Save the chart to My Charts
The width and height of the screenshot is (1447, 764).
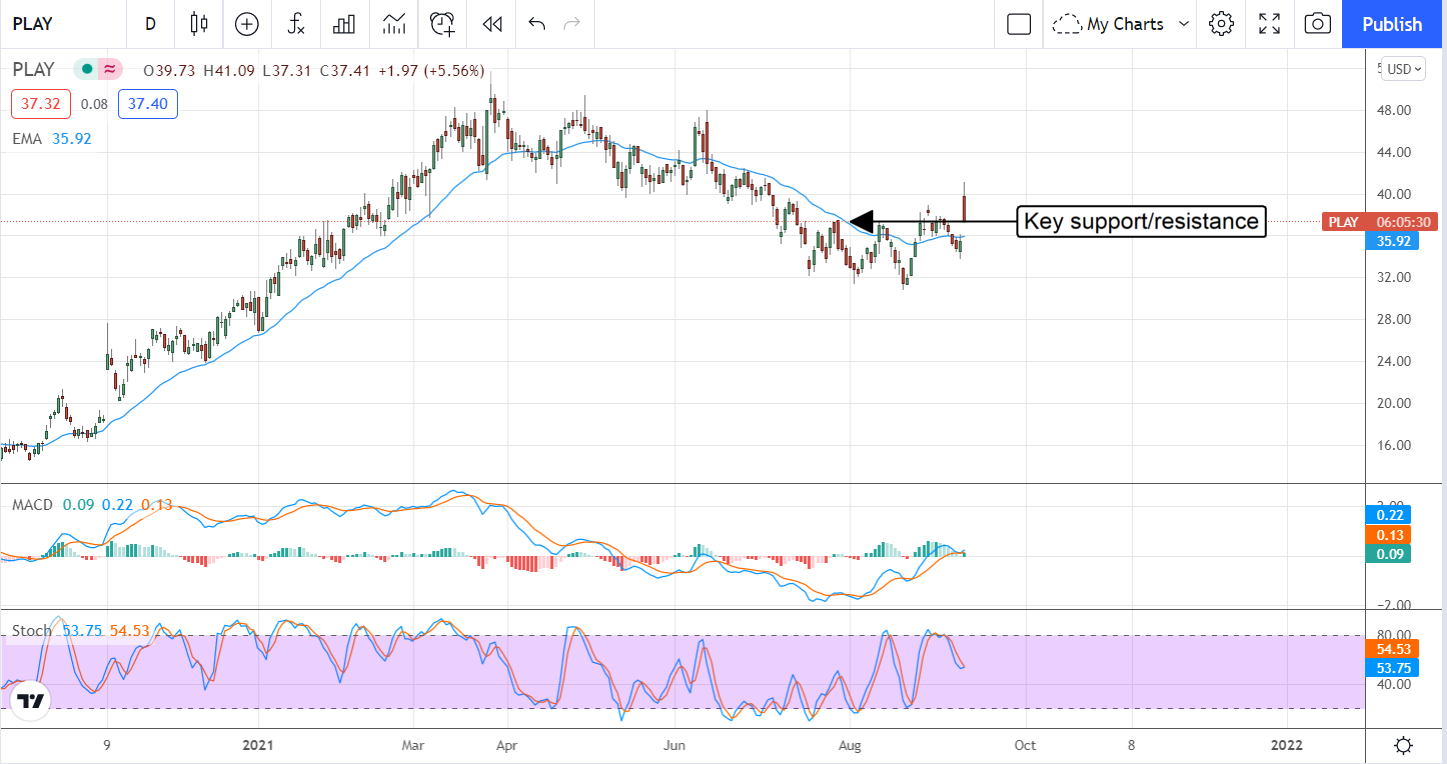1111,24
